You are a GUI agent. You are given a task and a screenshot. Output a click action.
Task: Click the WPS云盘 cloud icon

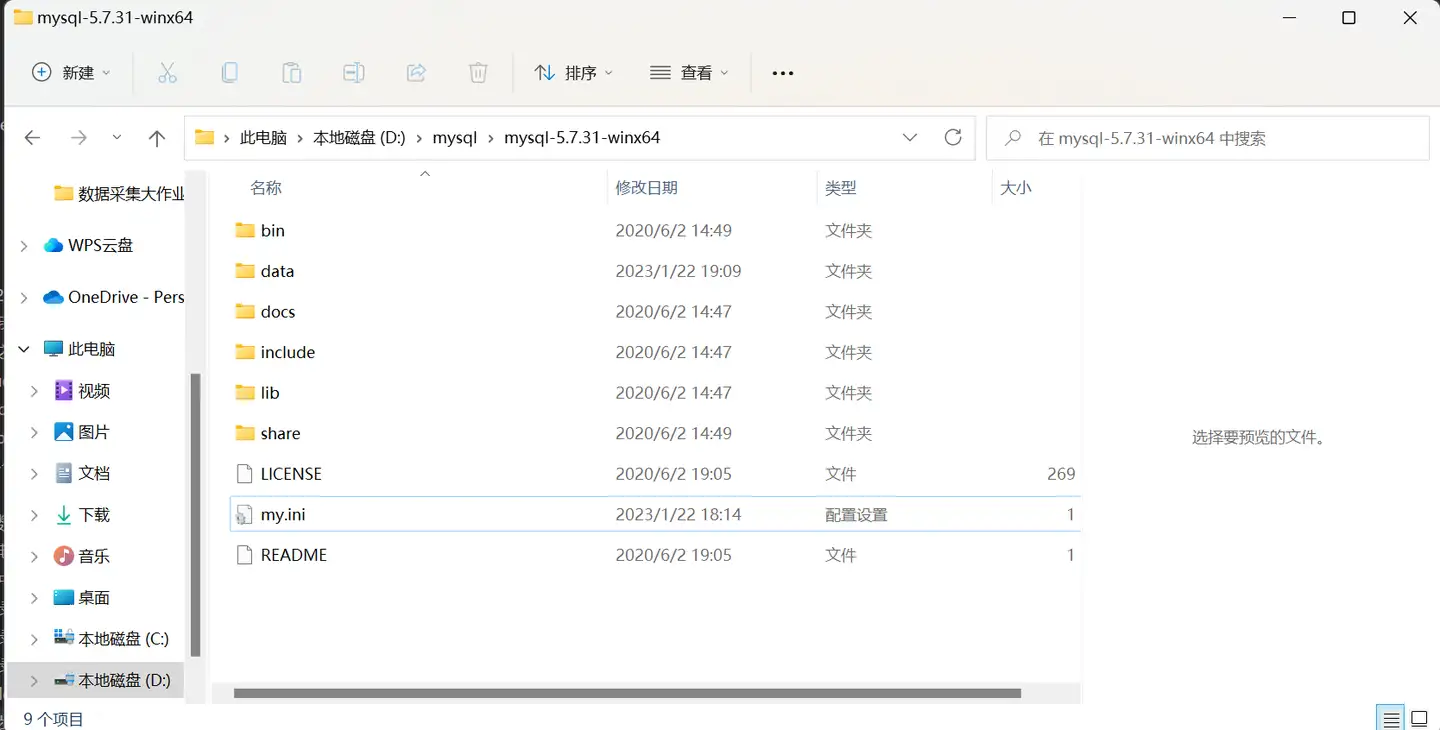[x=53, y=245]
